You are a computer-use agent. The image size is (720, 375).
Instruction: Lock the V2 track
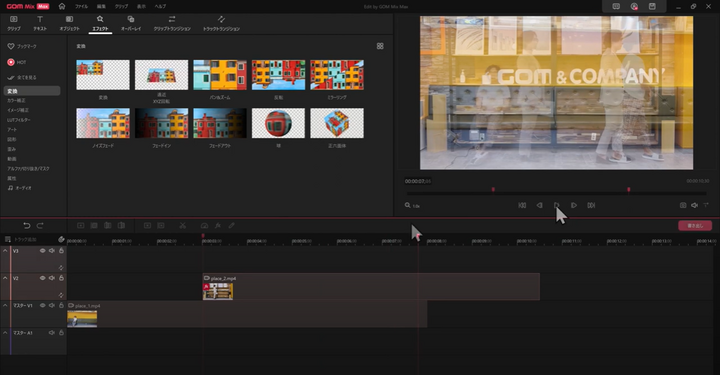[61, 278]
